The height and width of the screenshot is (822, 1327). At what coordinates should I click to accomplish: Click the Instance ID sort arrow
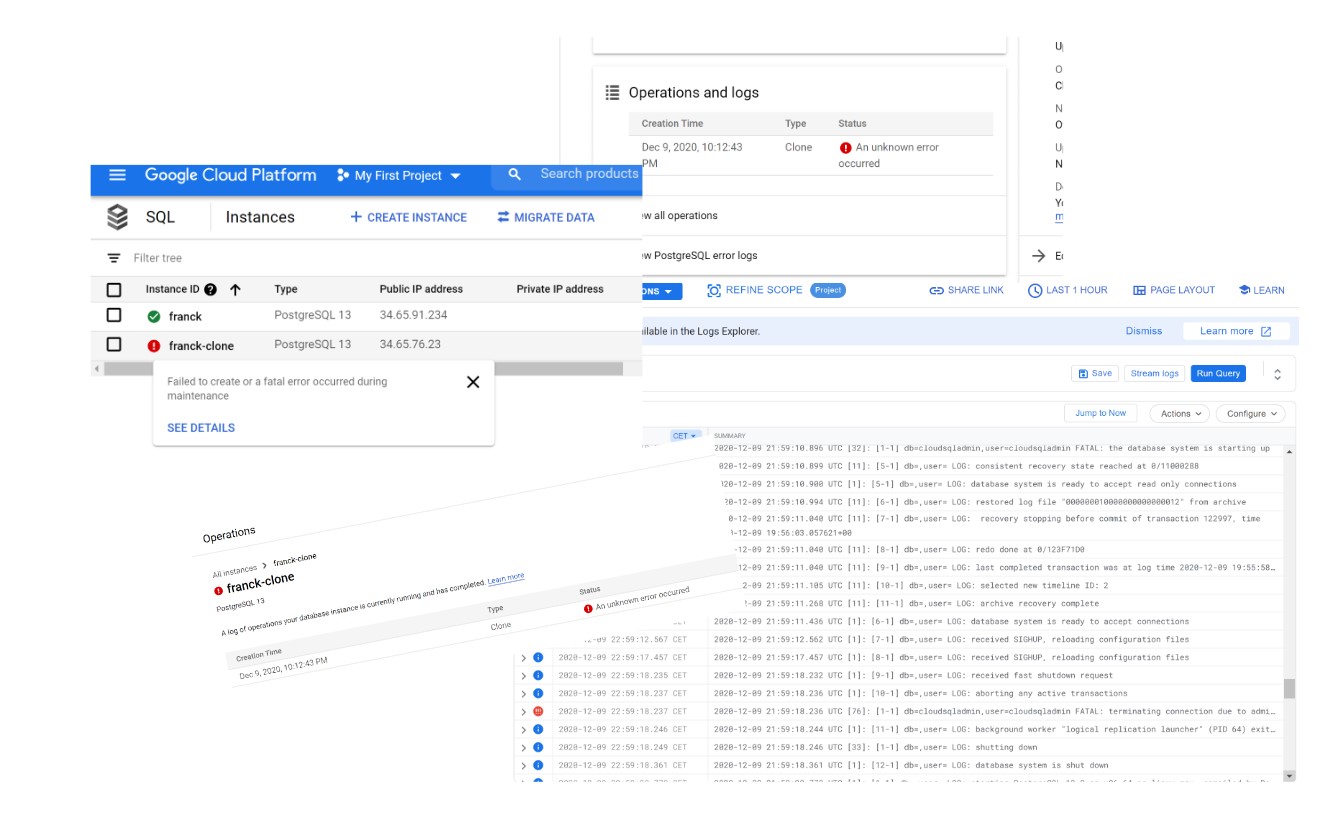click(235, 289)
